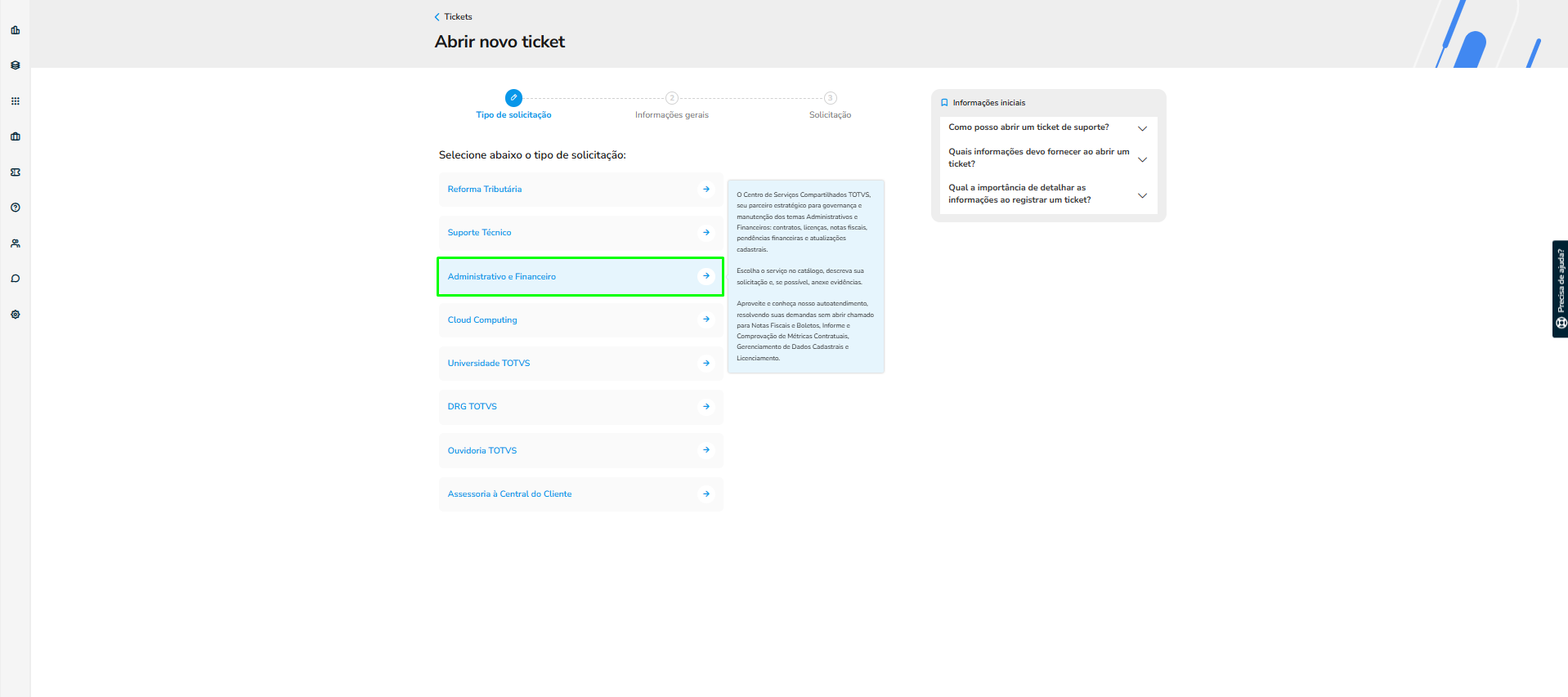Go to the Informações gerais step label
1568x697 pixels.
click(x=672, y=115)
